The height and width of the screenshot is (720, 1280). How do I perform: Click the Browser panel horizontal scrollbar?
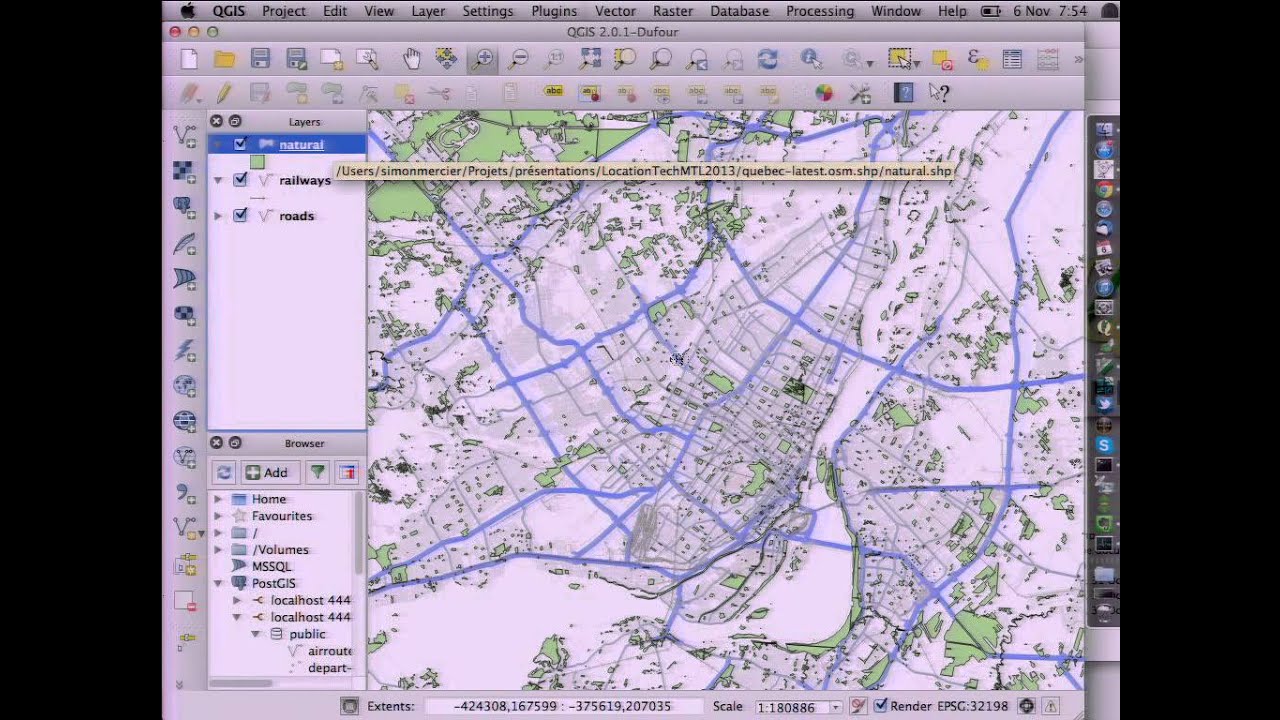click(x=240, y=683)
